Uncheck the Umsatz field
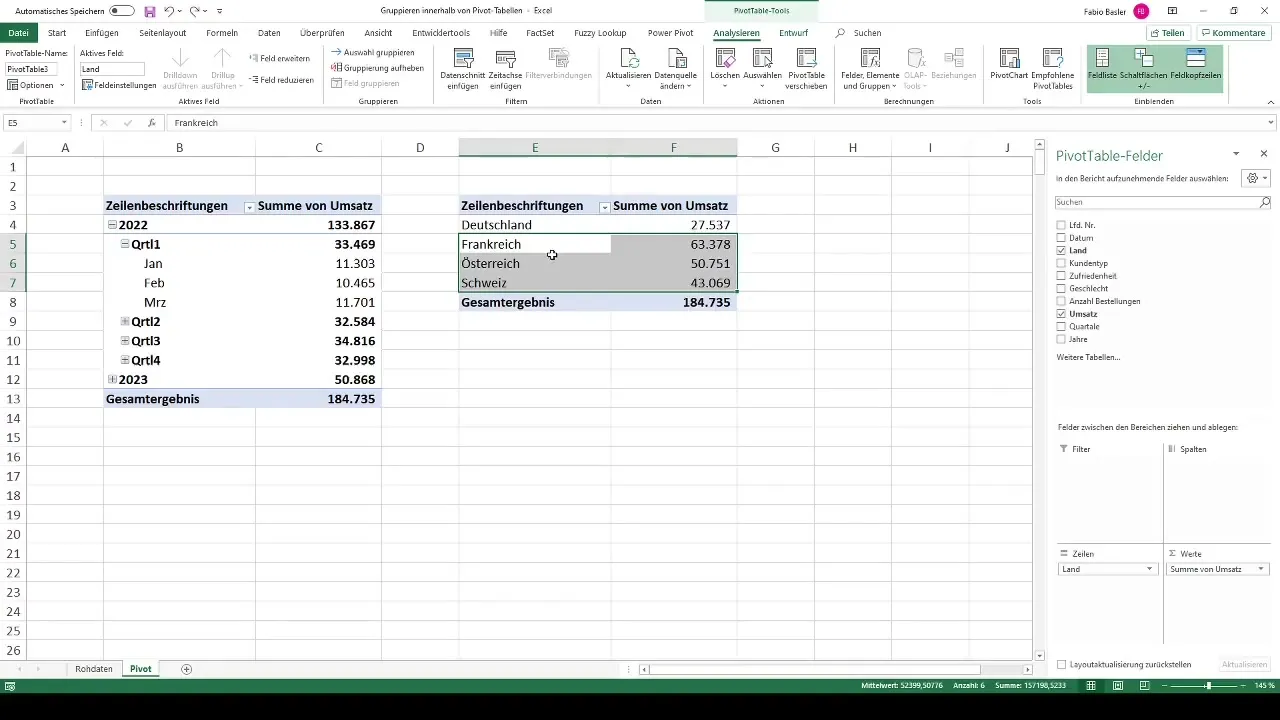This screenshot has height=720, width=1280. 1061,314
